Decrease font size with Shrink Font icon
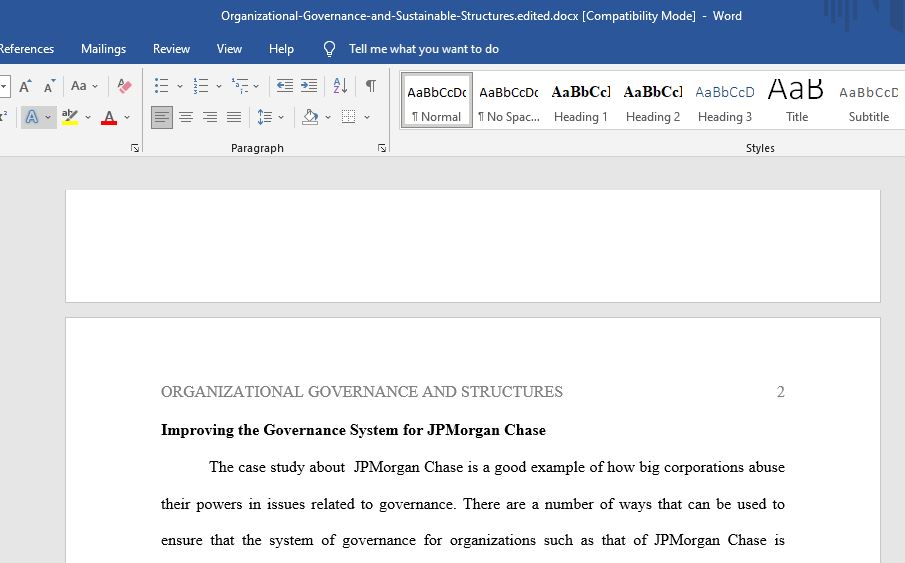905x563 pixels. click(x=50, y=86)
